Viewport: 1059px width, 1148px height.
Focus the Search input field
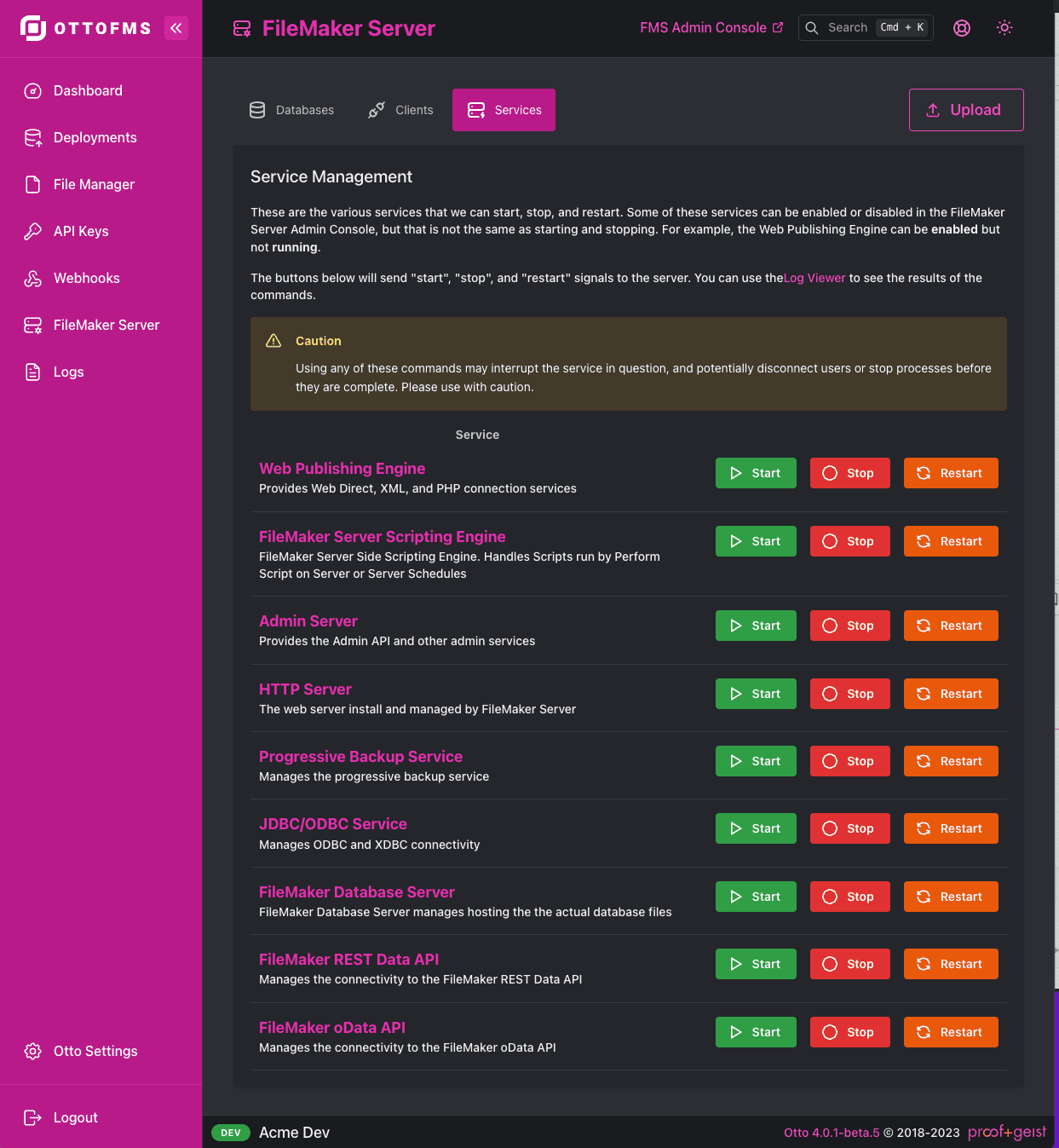[848, 28]
